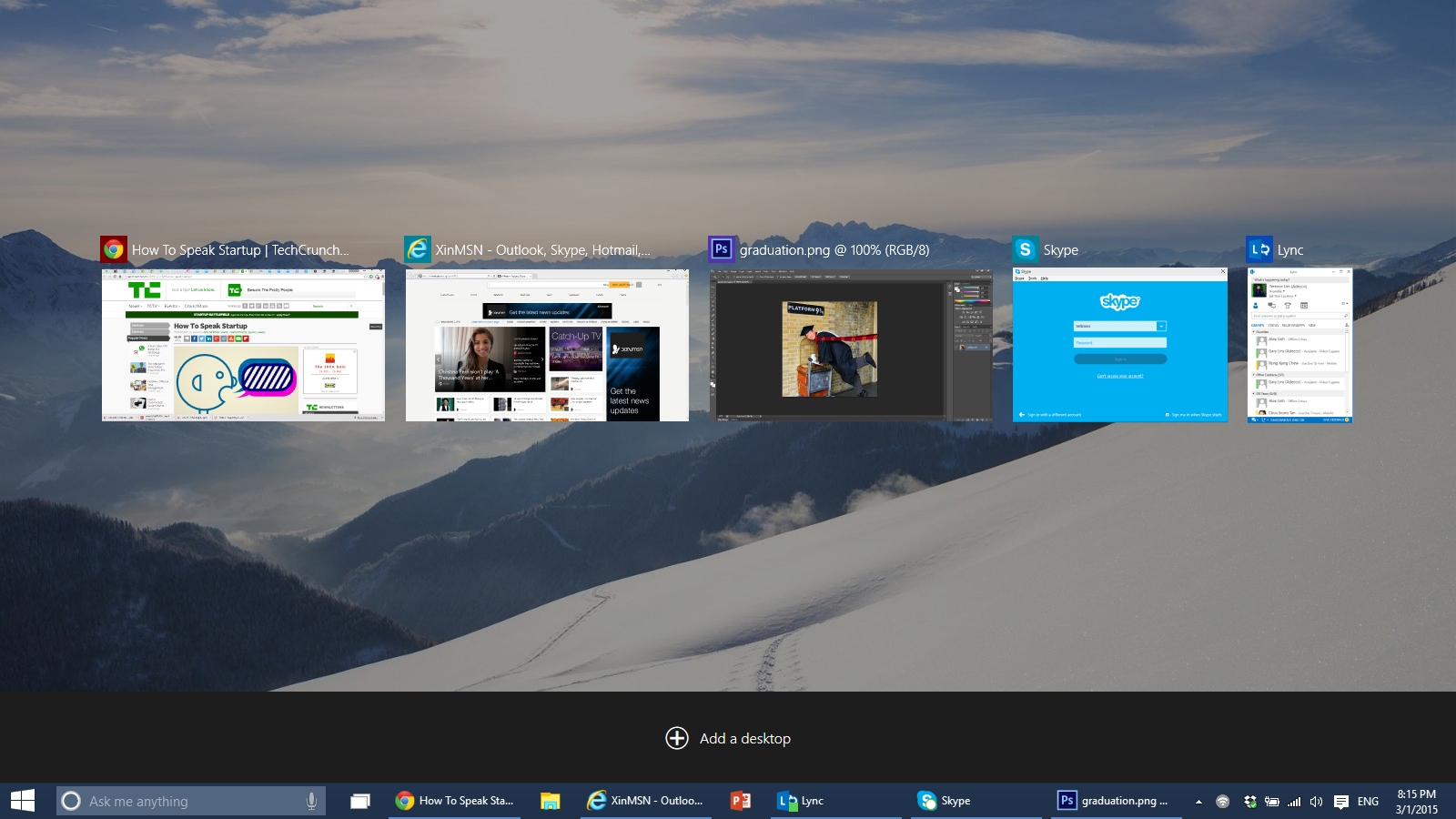Switch to the Photoshop graduation.png taskbar button
This screenshot has width=1456, height=819.
(1117, 801)
